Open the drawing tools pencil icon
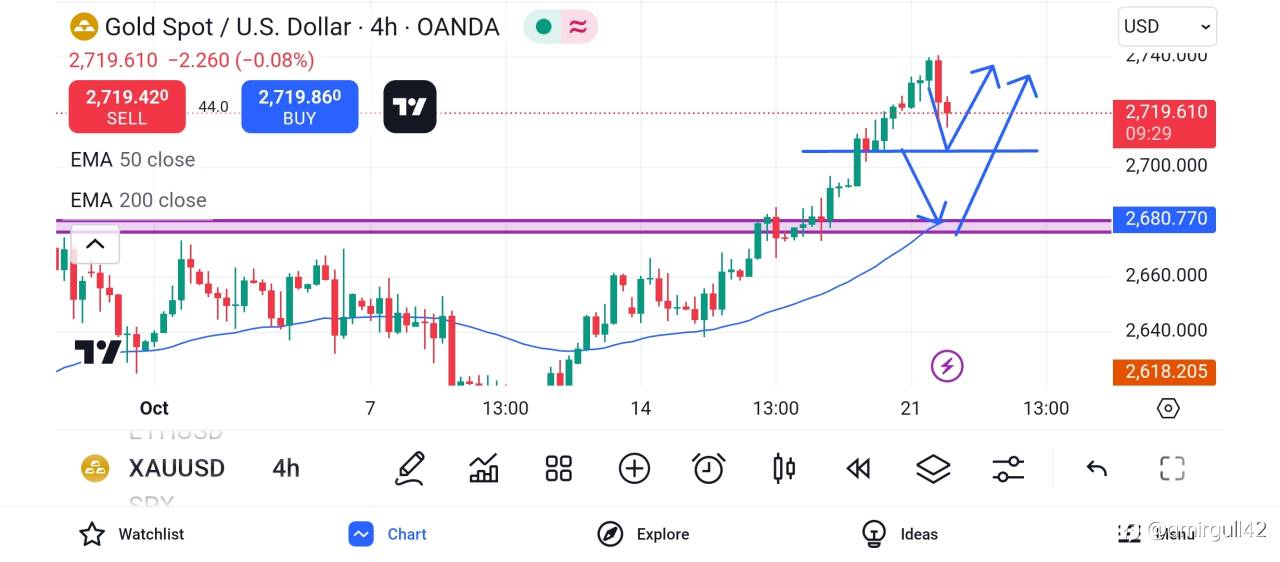 tap(409, 468)
